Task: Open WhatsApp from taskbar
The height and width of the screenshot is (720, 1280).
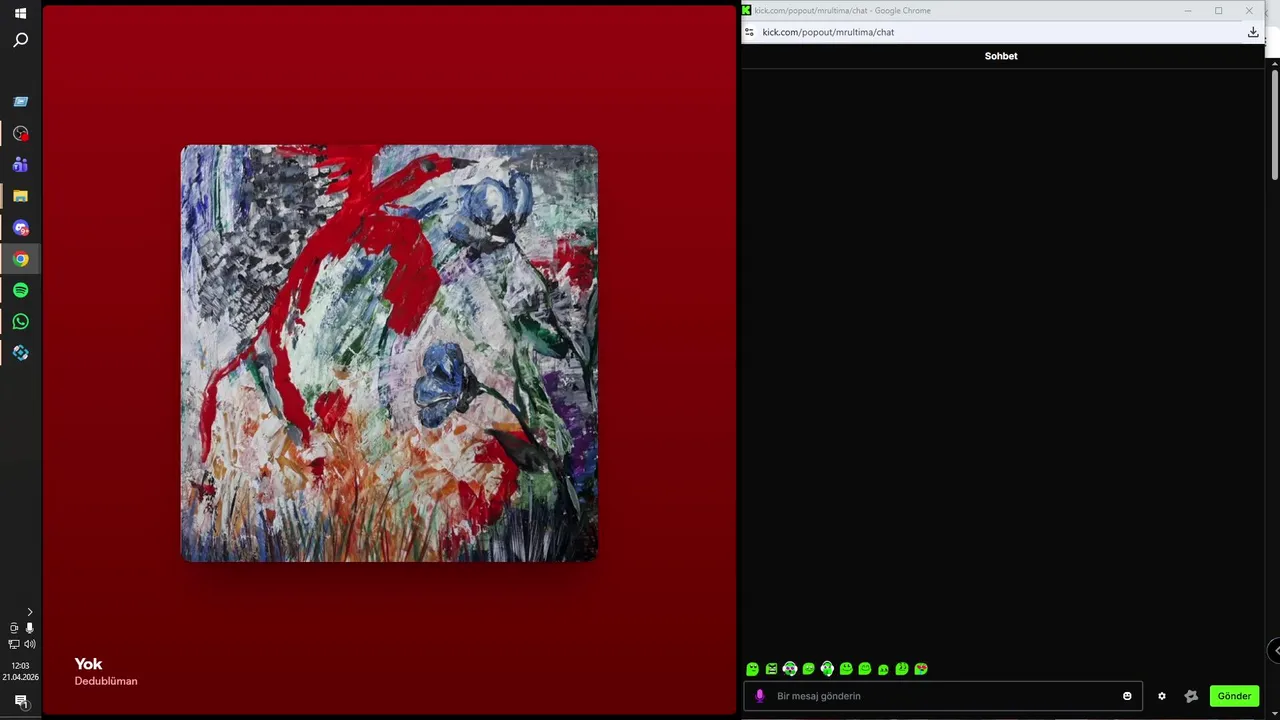Action: (20, 321)
